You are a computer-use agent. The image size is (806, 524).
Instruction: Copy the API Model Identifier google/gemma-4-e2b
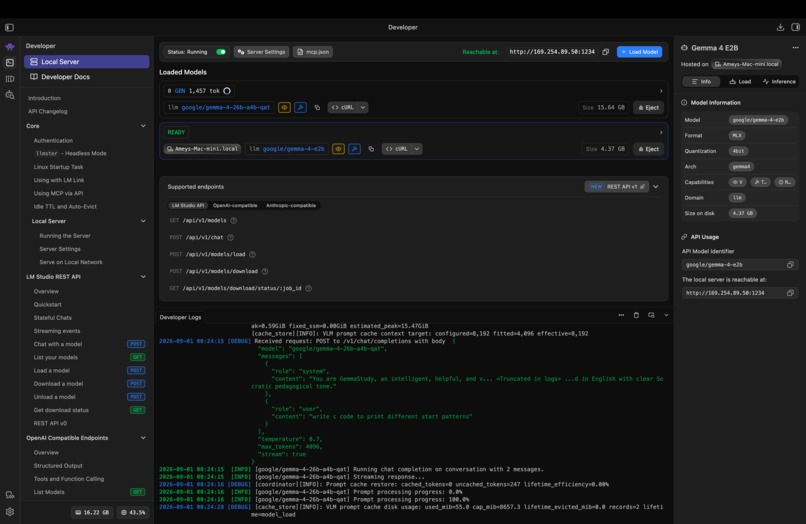[790, 264]
